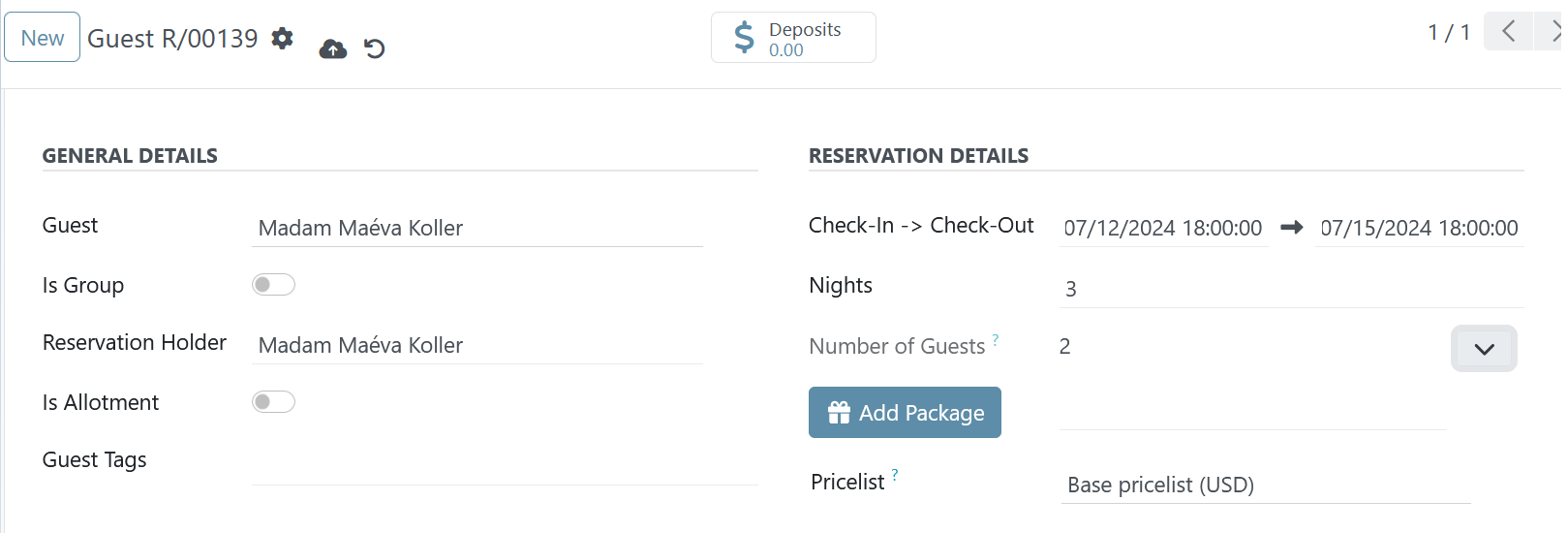The image size is (1568, 533).
Task: Click the Add Package button
Action: 905,413
